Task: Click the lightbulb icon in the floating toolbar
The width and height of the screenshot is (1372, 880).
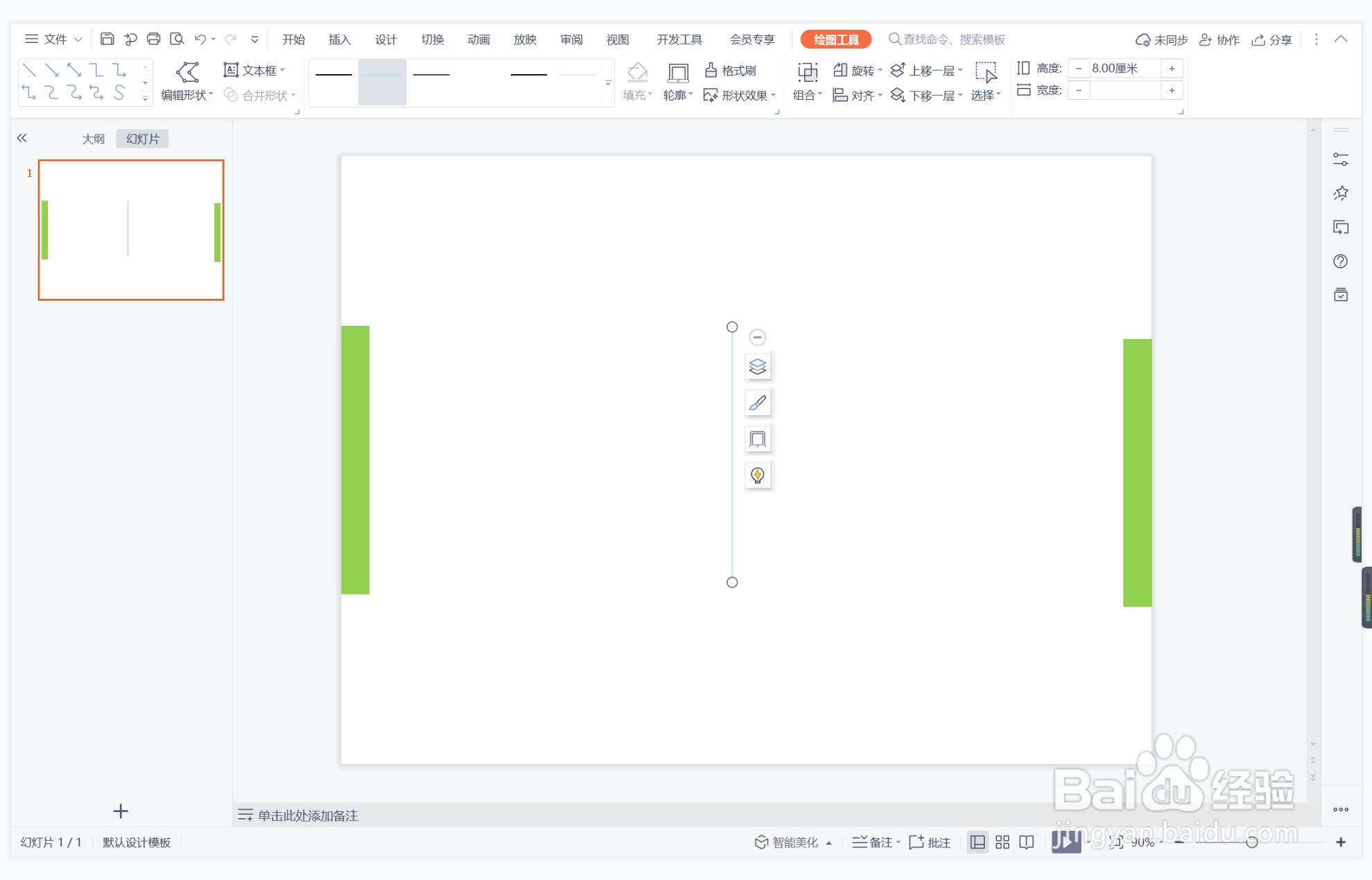Action: [758, 476]
